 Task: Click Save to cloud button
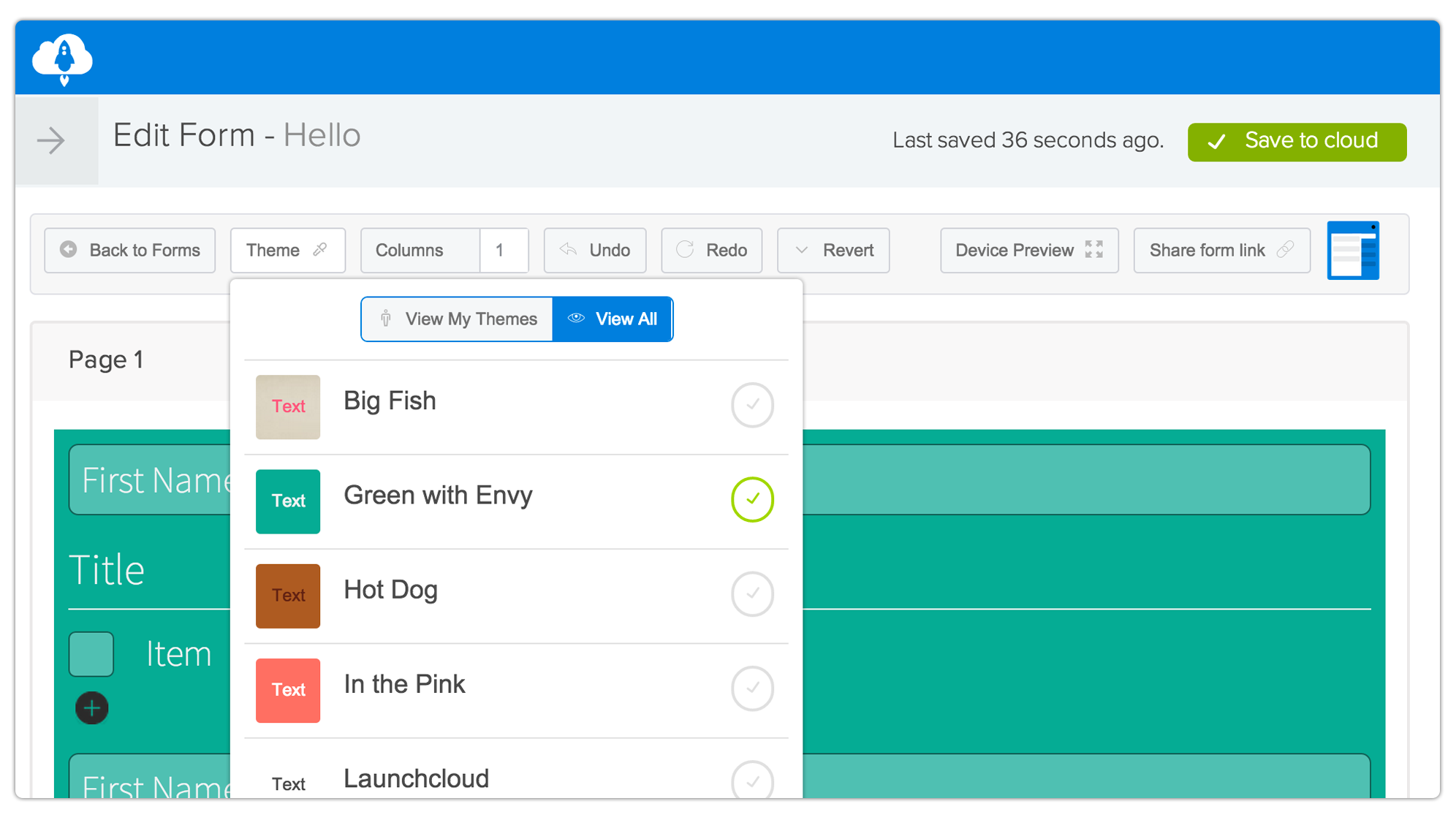[1297, 142]
